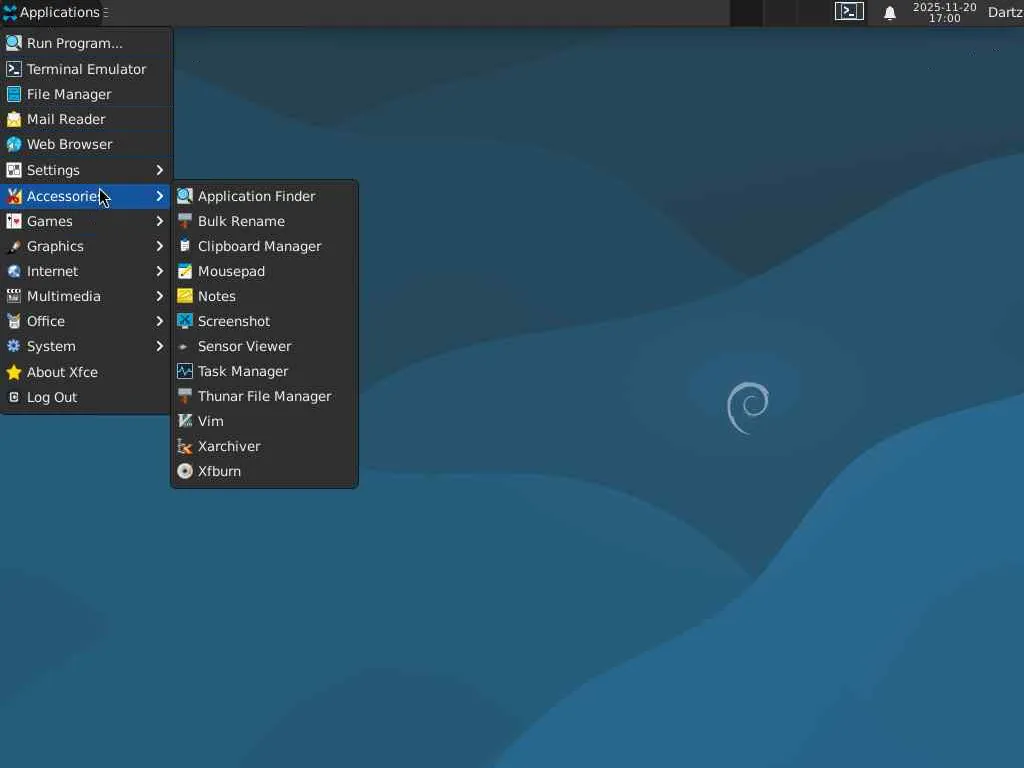This screenshot has width=1024, height=768.
Task: Select the "Screenshot" label text
Action: pos(234,321)
